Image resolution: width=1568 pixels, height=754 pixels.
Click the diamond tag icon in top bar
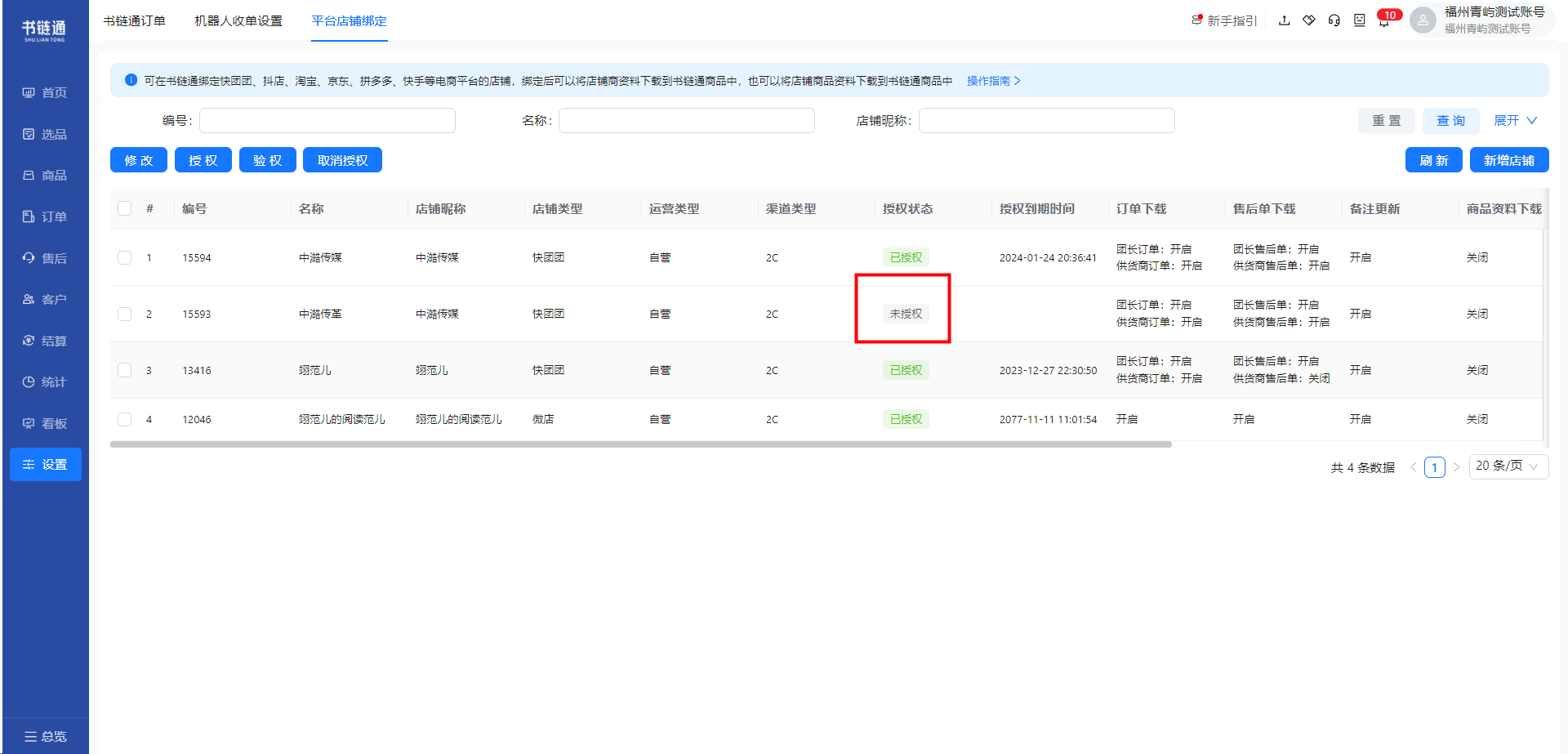(1309, 20)
